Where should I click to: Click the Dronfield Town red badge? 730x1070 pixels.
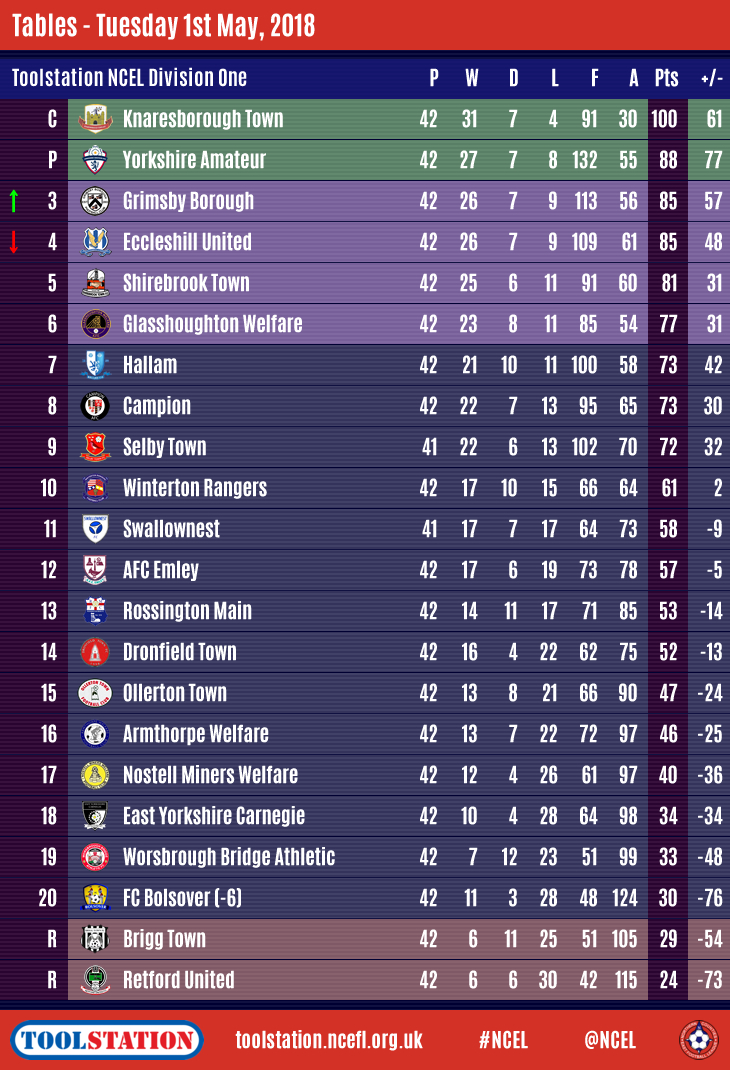click(95, 652)
